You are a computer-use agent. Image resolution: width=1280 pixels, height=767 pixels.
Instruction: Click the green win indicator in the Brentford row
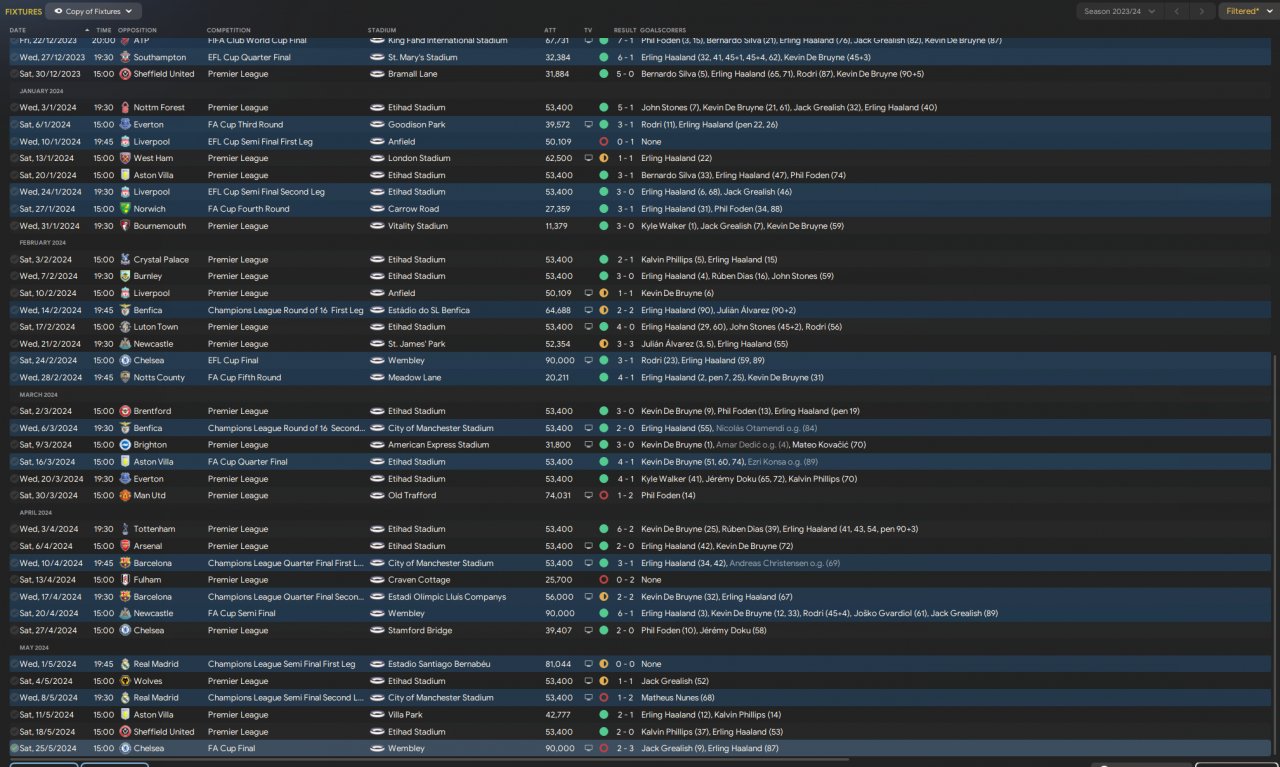604,411
